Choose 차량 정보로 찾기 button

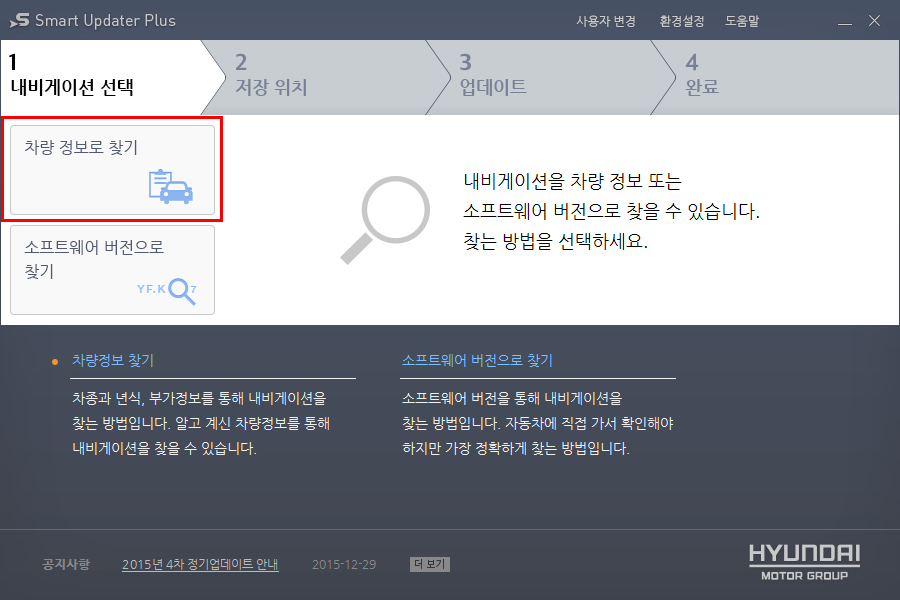[x=112, y=170]
